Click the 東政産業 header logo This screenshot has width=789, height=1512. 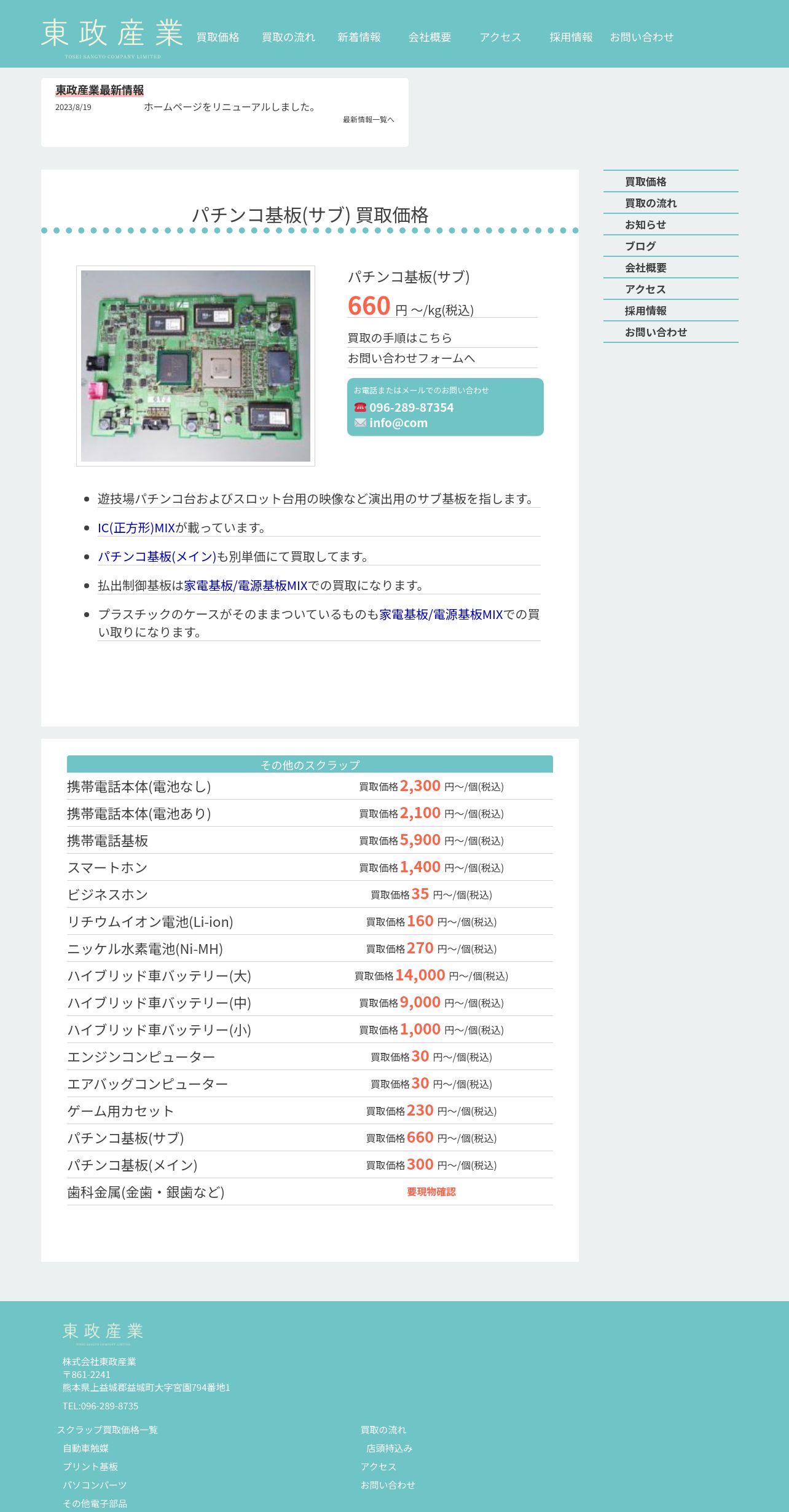pos(112,38)
